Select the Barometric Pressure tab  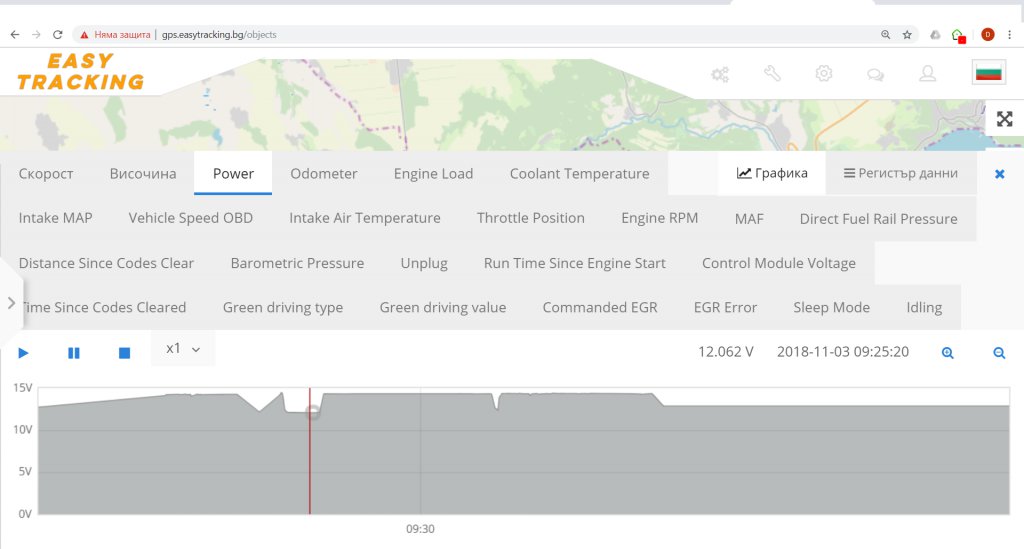point(298,263)
